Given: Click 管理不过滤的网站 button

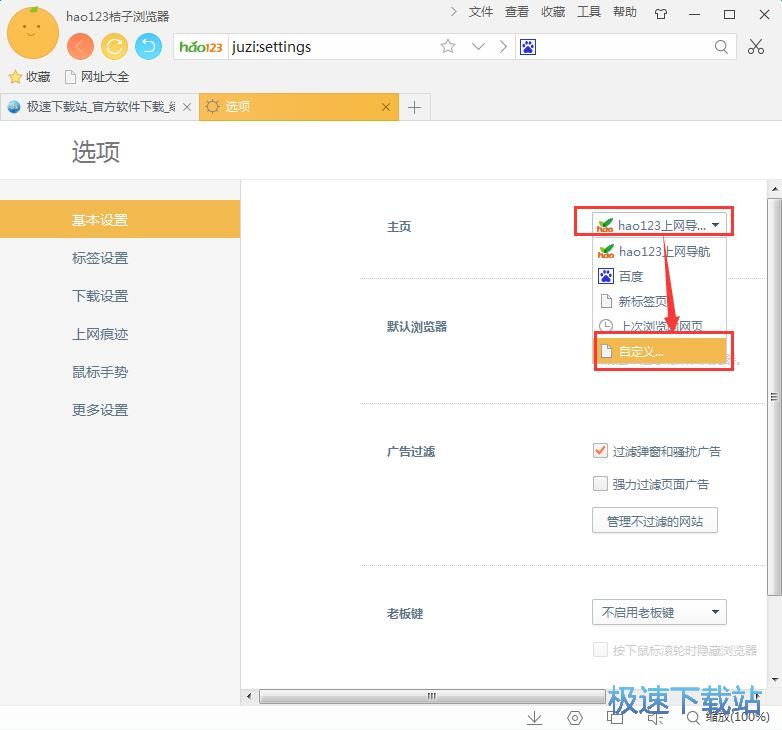Looking at the screenshot, I should pyautogui.click(x=655, y=521).
